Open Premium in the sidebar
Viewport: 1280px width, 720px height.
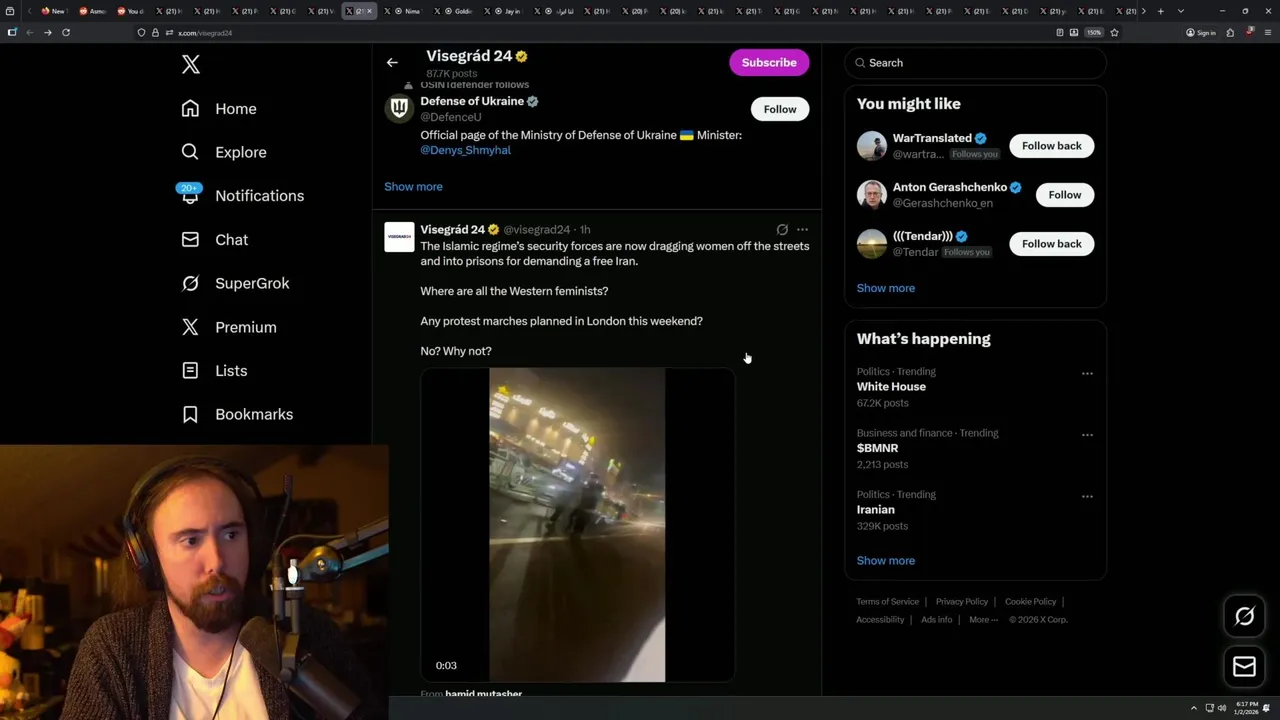tap(229, 327)
